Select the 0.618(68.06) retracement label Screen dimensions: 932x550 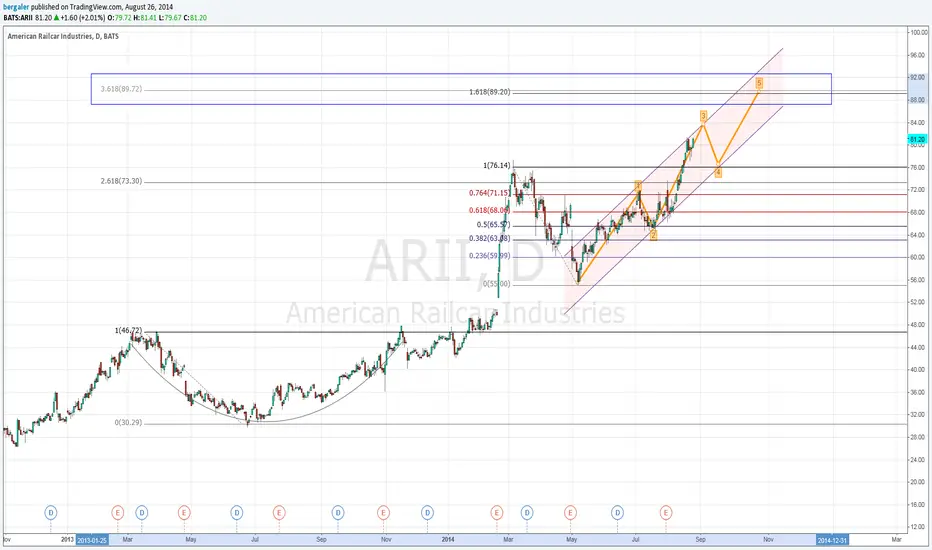pos(489,210)
